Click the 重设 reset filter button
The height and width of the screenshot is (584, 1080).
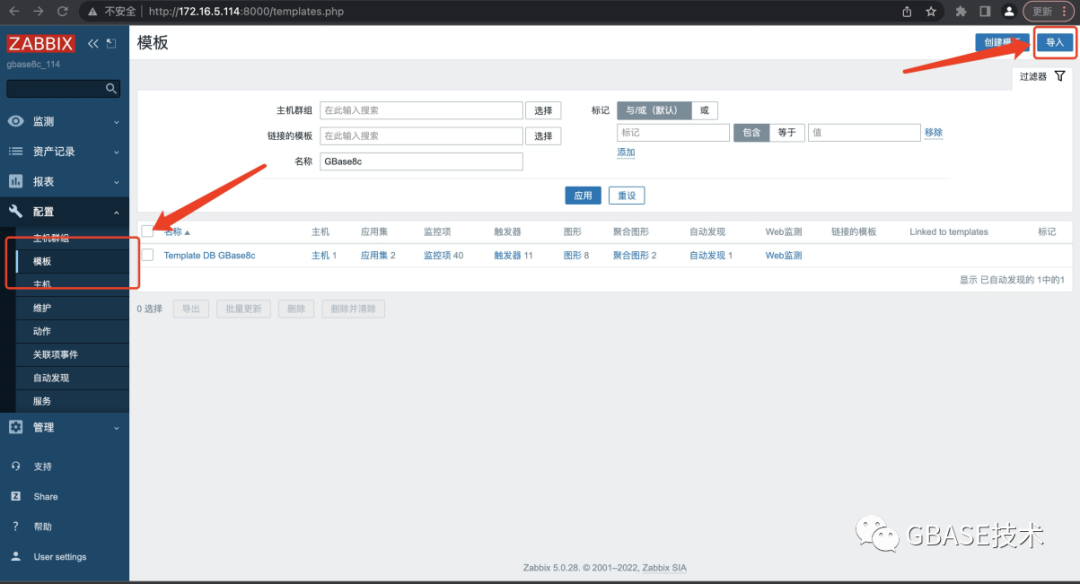tap(627, 196)
